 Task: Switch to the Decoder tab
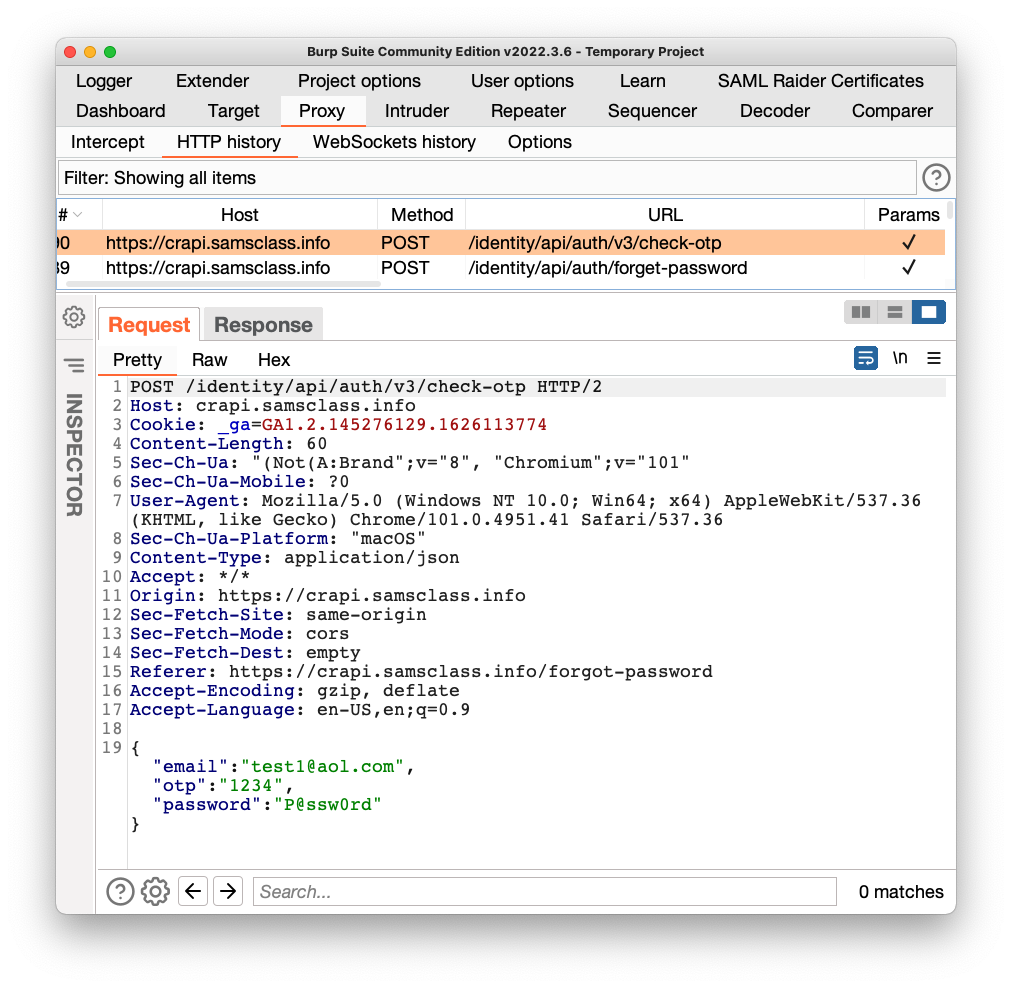(775, 111)
